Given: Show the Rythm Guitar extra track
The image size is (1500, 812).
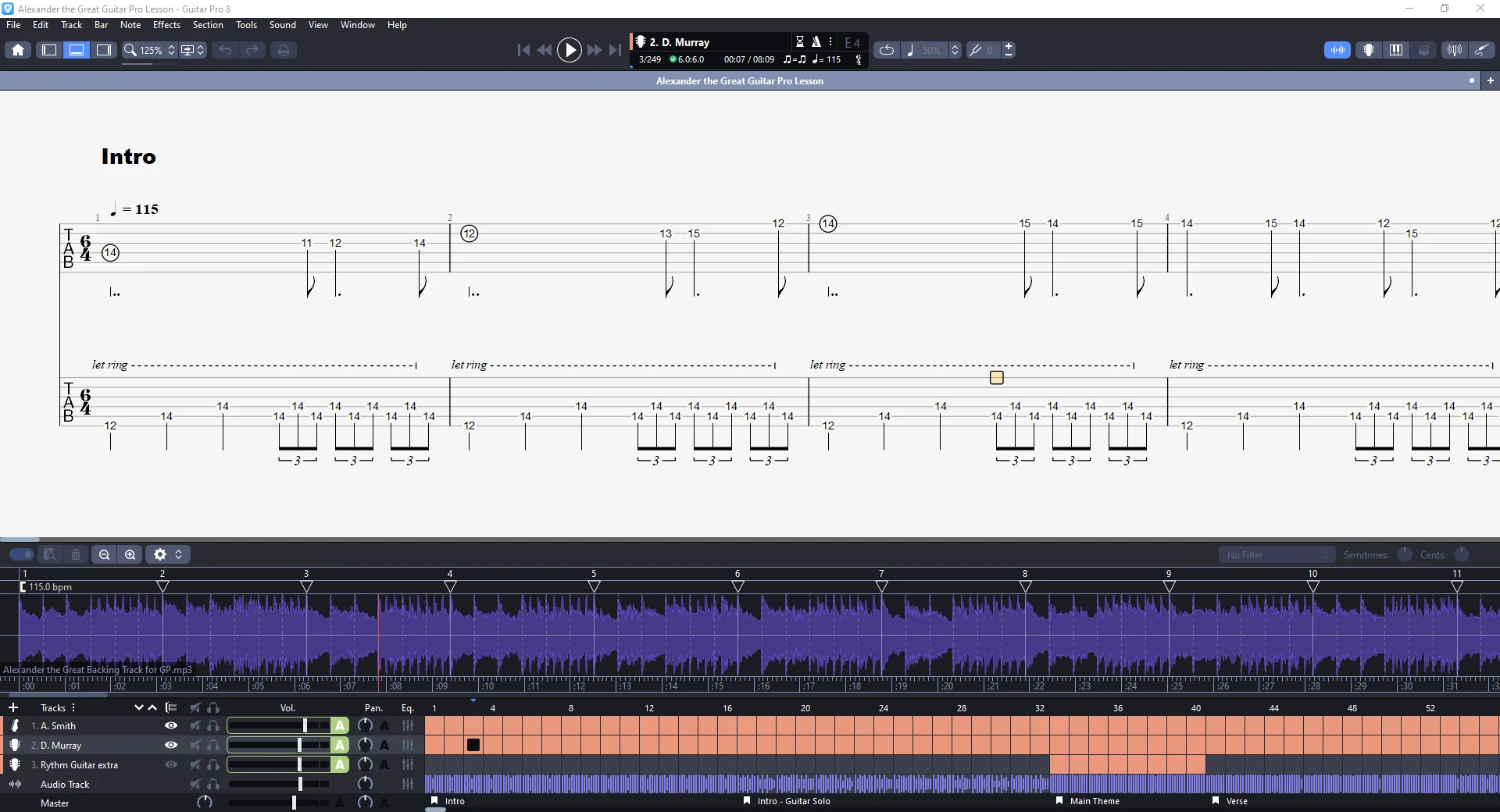Looking at the screenshot, I should [x=171, y=764].
